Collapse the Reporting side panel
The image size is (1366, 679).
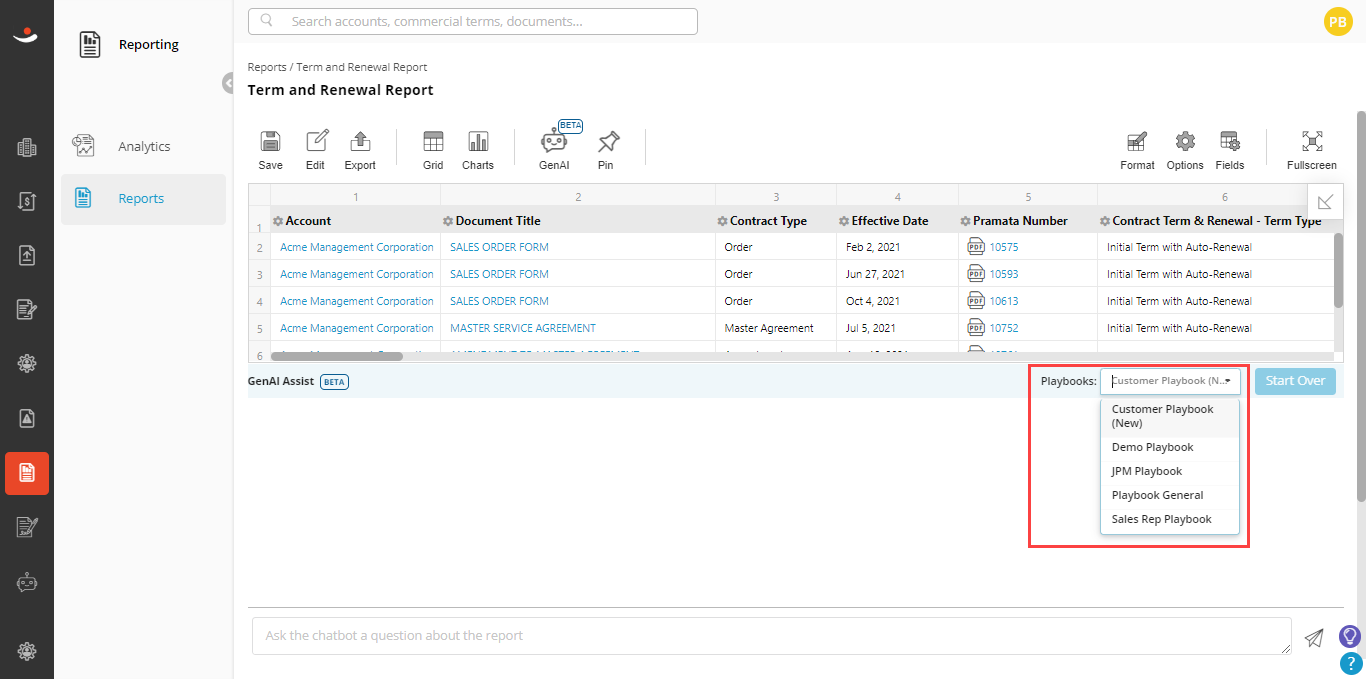click(228, 83)
